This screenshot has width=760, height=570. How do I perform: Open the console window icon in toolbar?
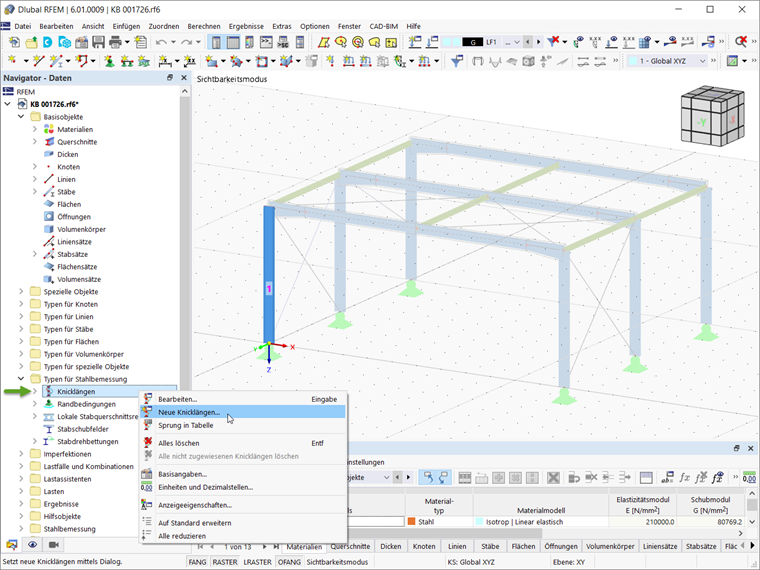(266, 42)
